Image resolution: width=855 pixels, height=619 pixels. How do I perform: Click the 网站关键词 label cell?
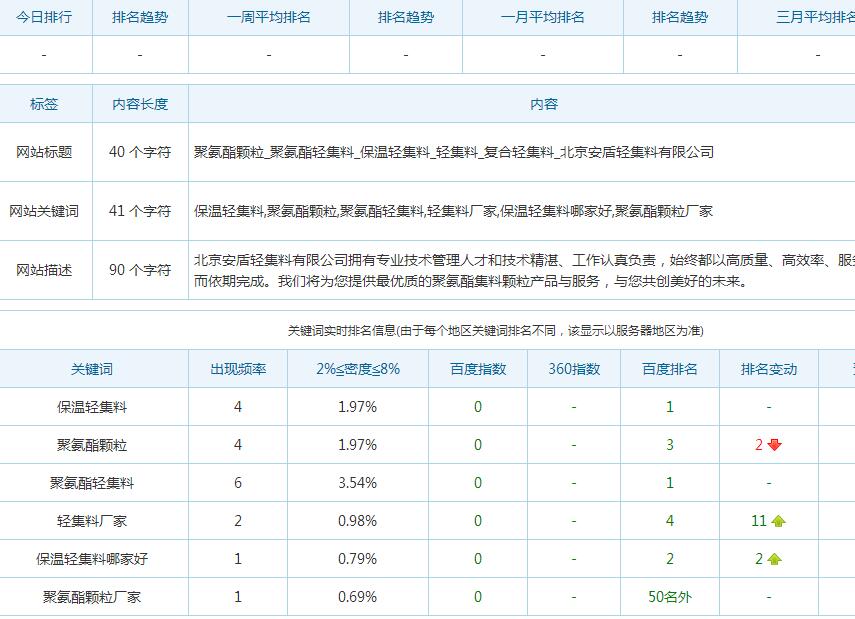(44, 211)
